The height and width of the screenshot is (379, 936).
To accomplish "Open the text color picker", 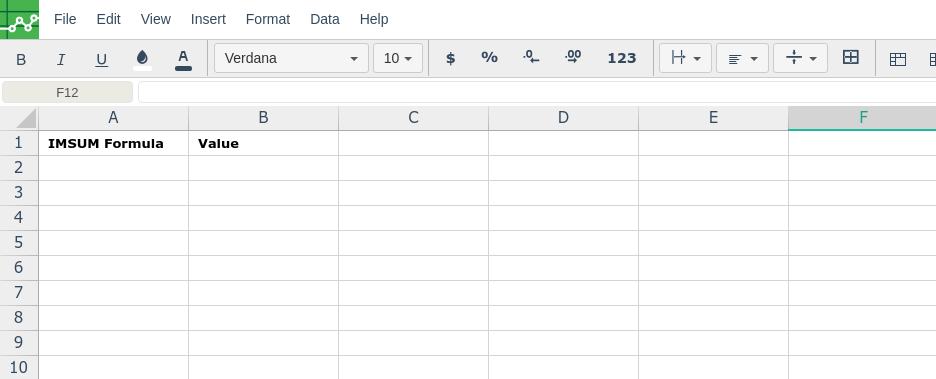I will pos(183,59).
